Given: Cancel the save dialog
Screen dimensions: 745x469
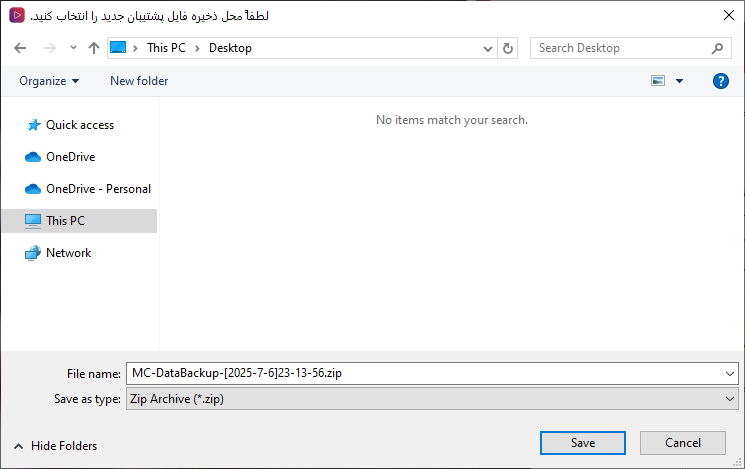Looking at the screenshot, I should click(682, 443).
